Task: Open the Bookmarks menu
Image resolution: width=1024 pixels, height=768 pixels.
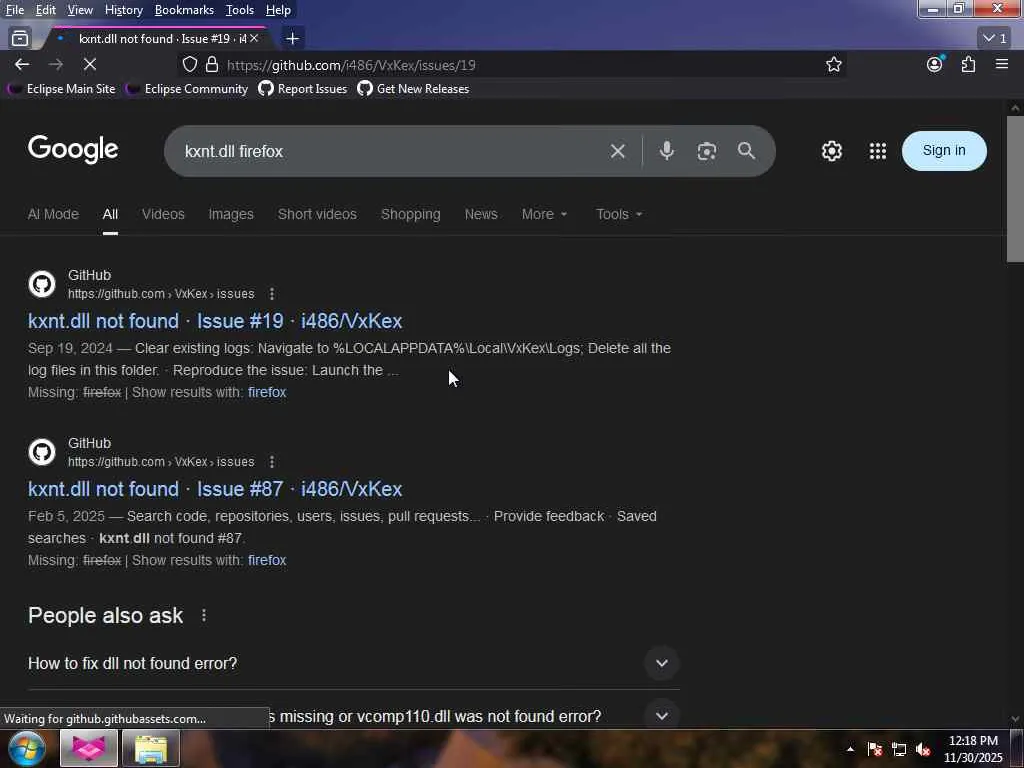Action: (x=184, y=10)
